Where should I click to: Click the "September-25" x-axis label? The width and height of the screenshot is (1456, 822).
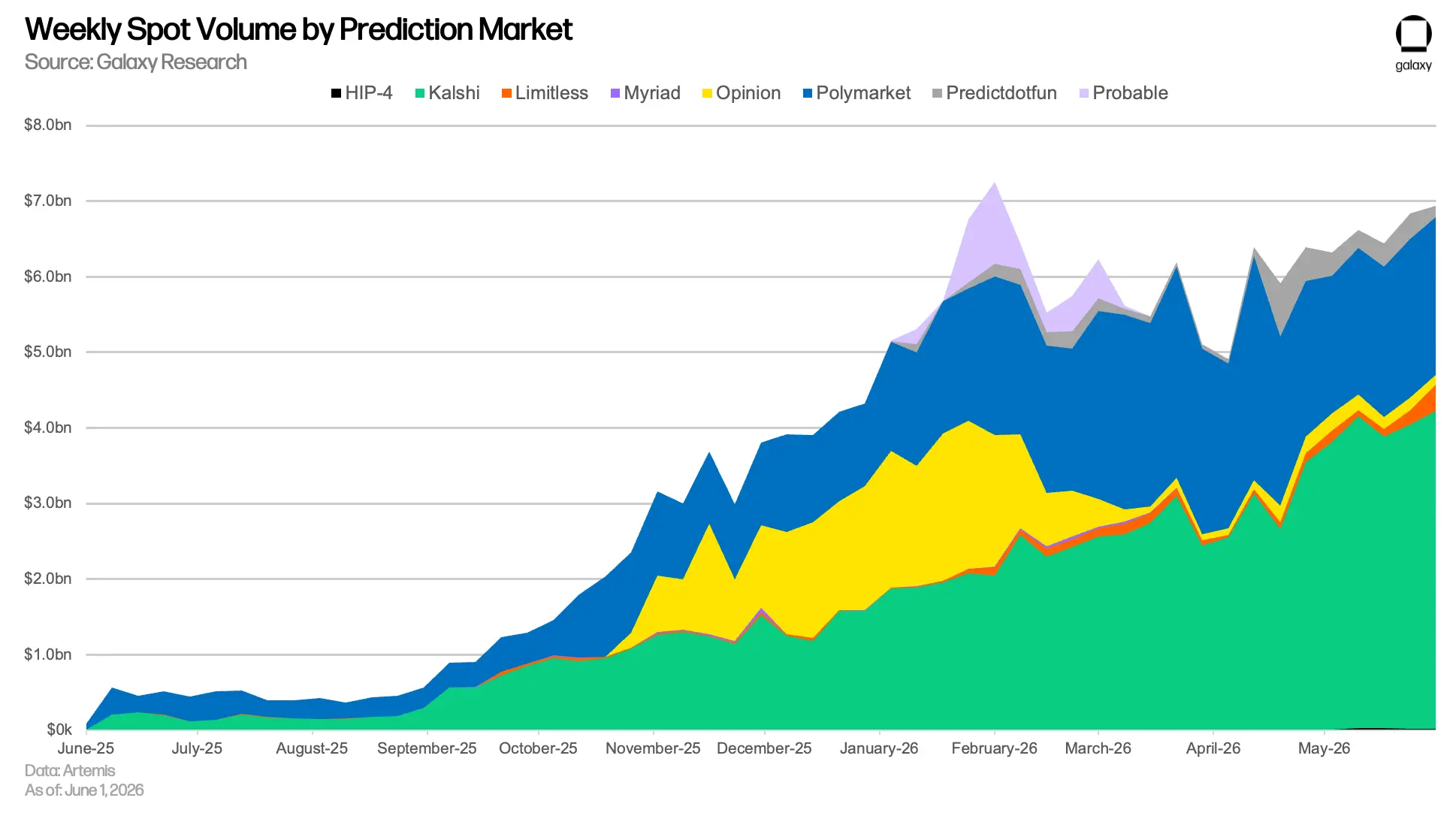click(x=427, y=748)
